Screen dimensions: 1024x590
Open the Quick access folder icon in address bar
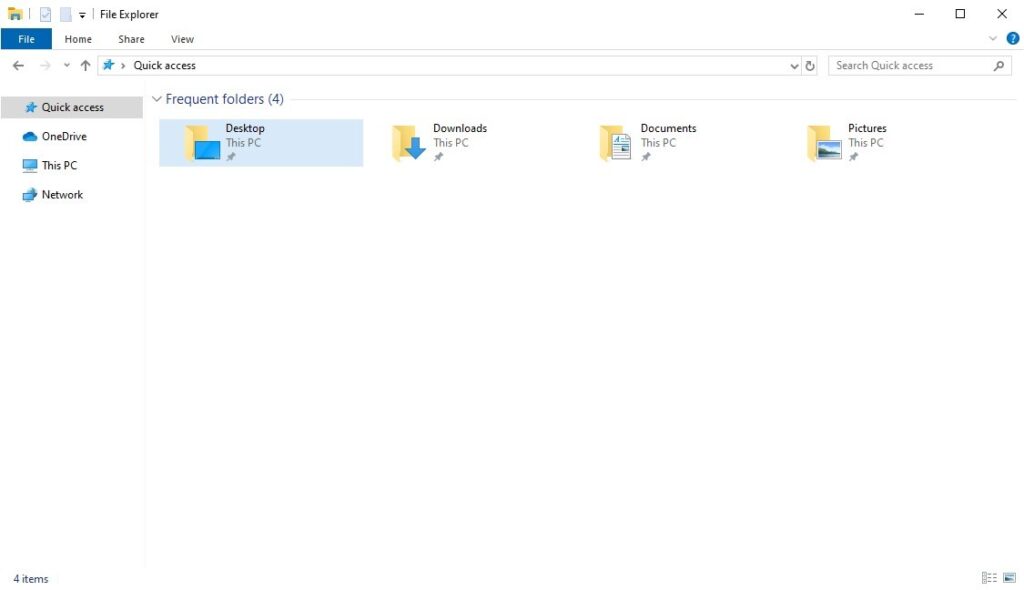click(108, 65)
